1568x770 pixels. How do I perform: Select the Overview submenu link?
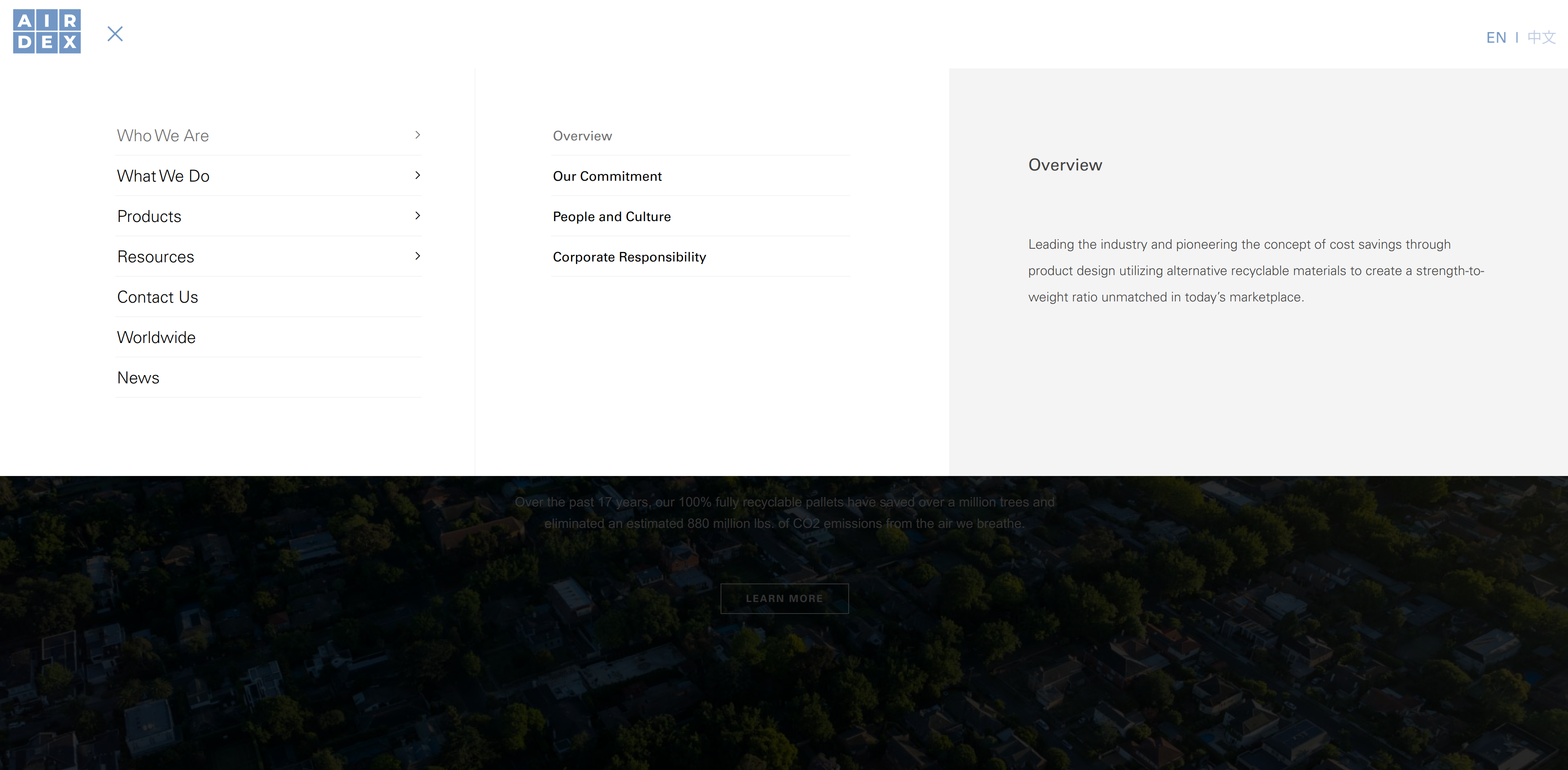[582, 136]
